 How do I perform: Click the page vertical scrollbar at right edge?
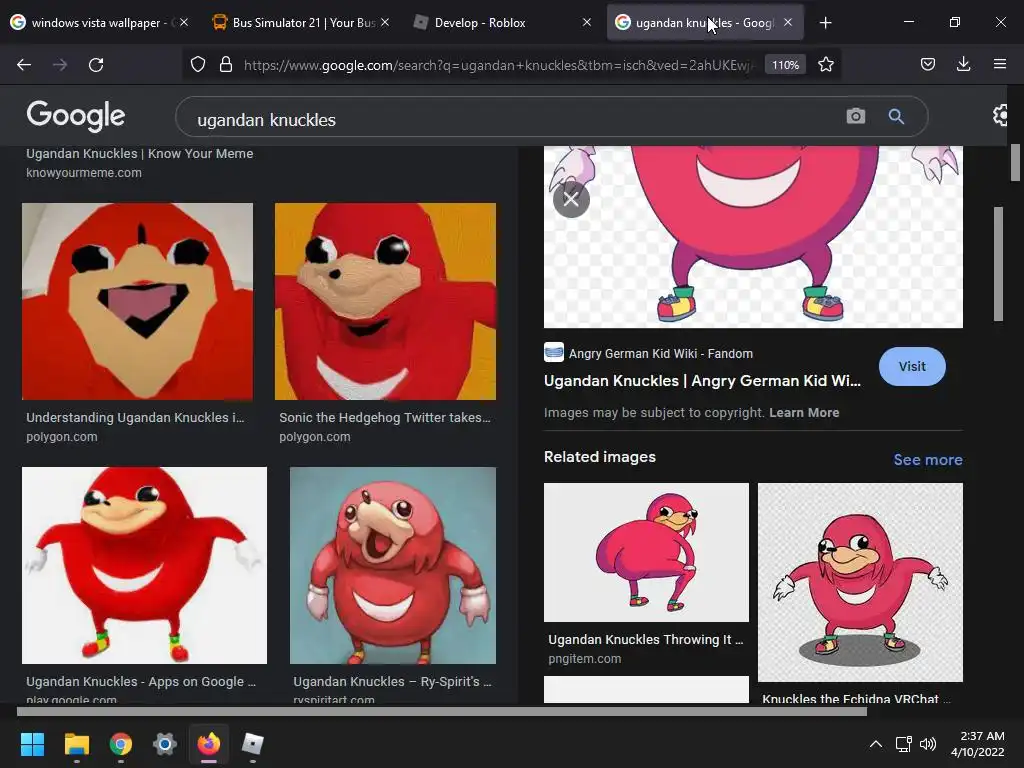[1015, 162]
